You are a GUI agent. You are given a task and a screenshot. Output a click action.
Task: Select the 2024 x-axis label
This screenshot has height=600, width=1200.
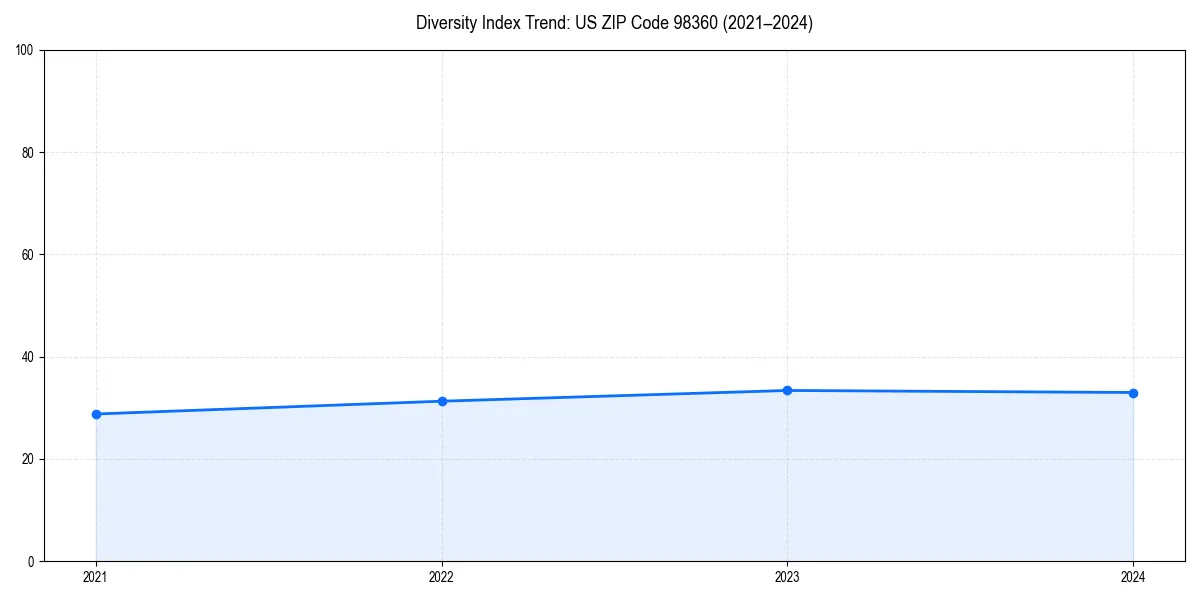(x=1133, y=576)
